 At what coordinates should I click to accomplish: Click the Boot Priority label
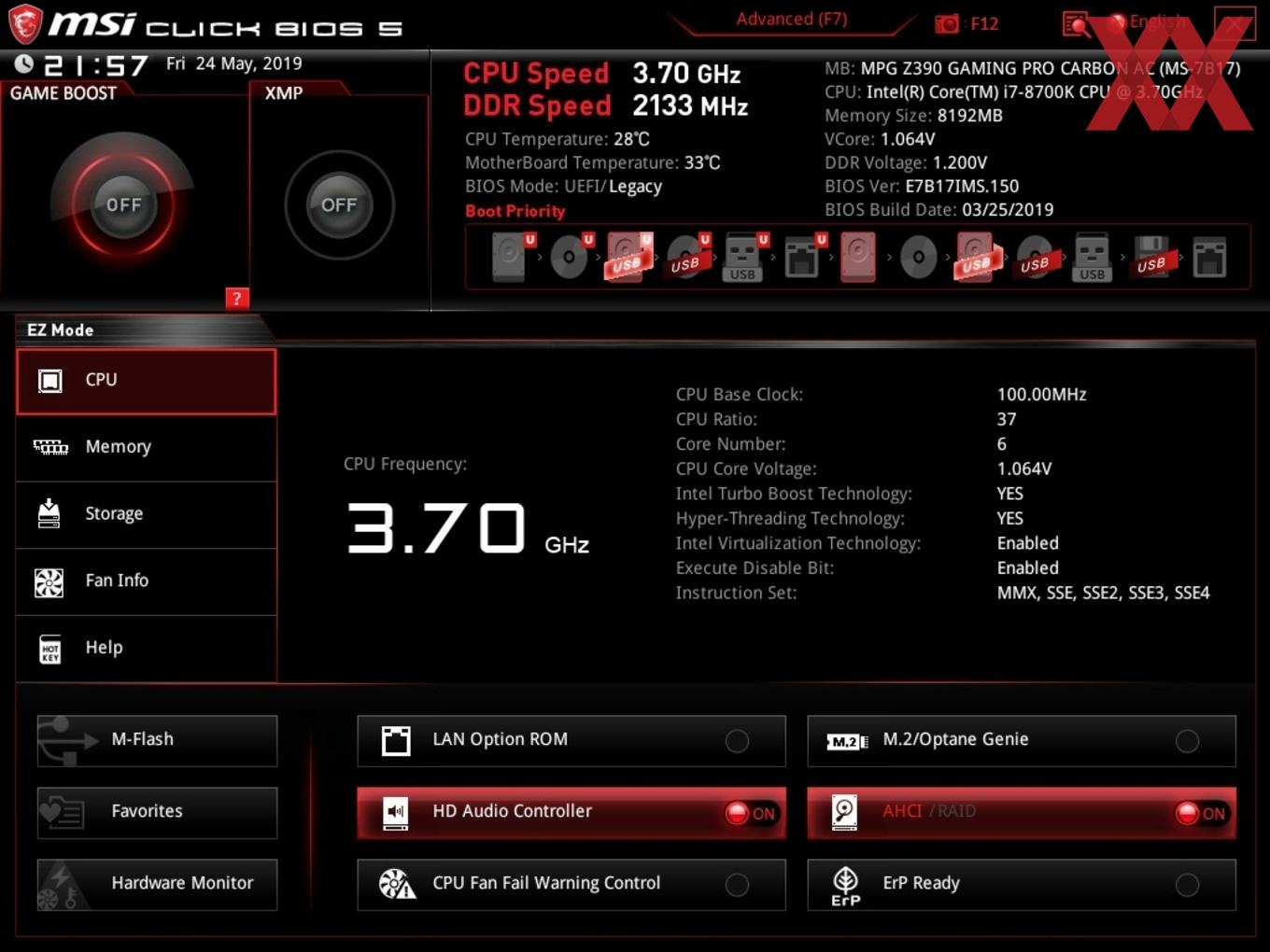click(515, 211)
